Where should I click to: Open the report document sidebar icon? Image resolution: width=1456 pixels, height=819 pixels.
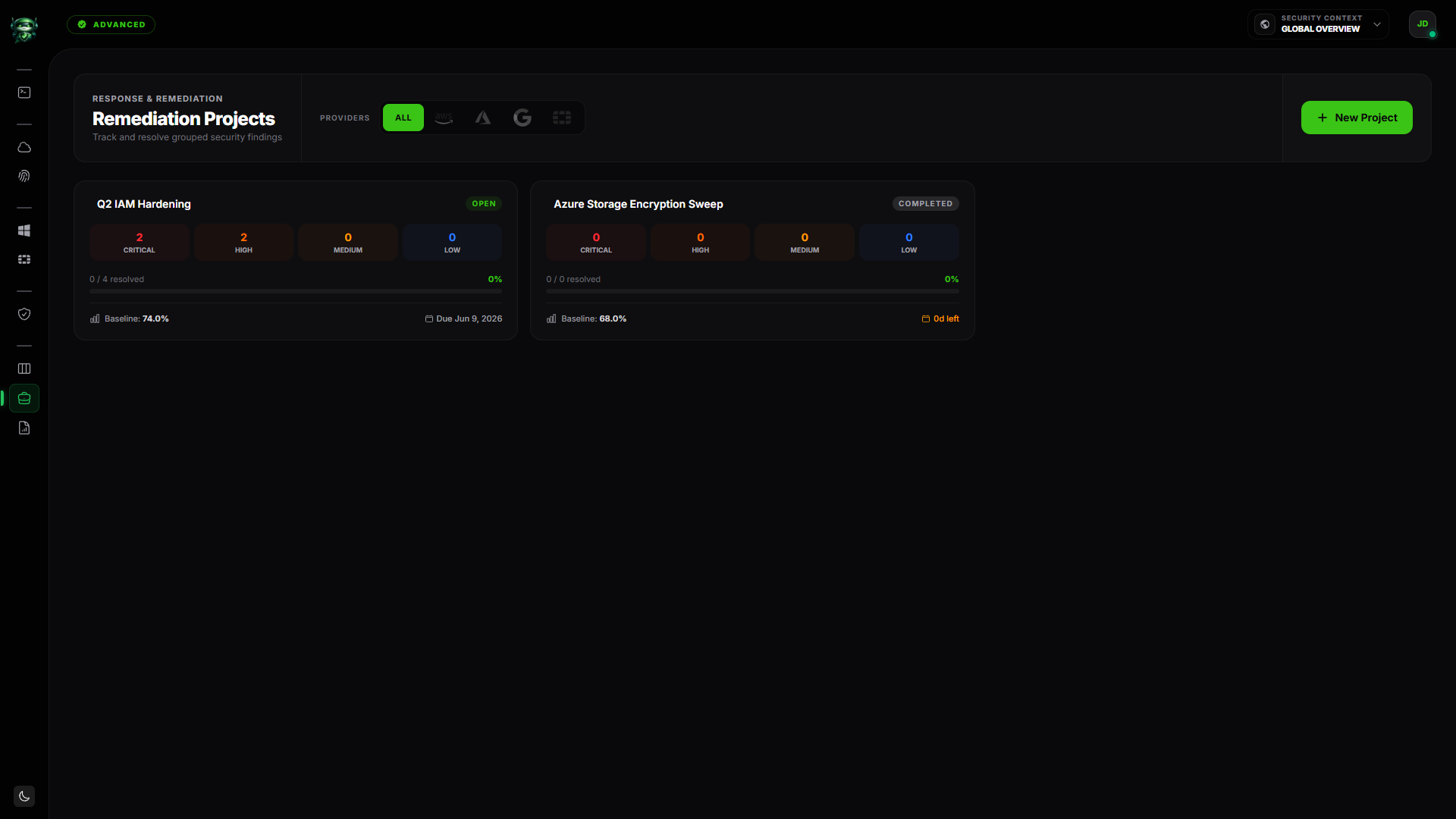[24, 428]
